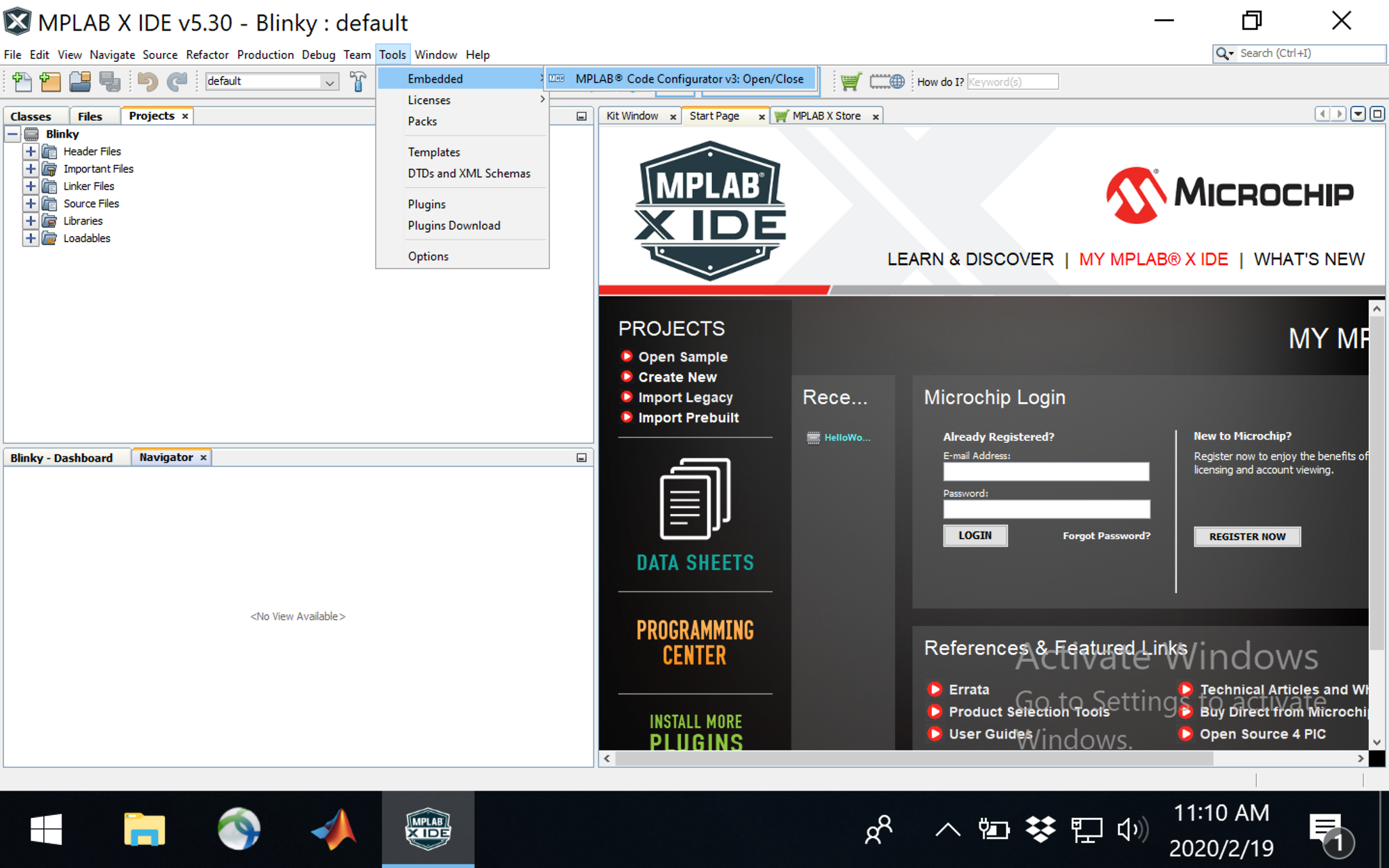Click the LOGIN button

(x=975, y=536)
